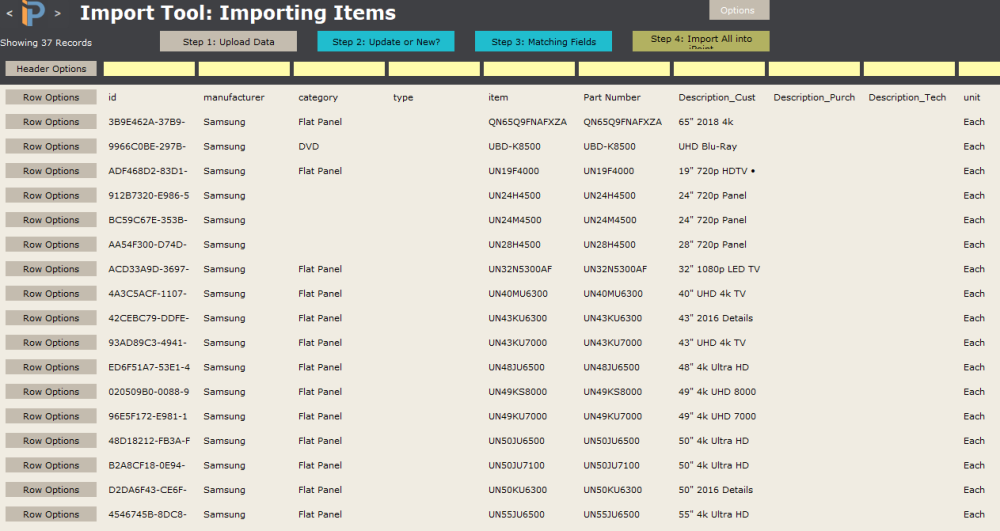Click the 'Part Number' header cell
Viewport: 1000px width, 531px height.
pyautogui.click(x=612, y=97)
